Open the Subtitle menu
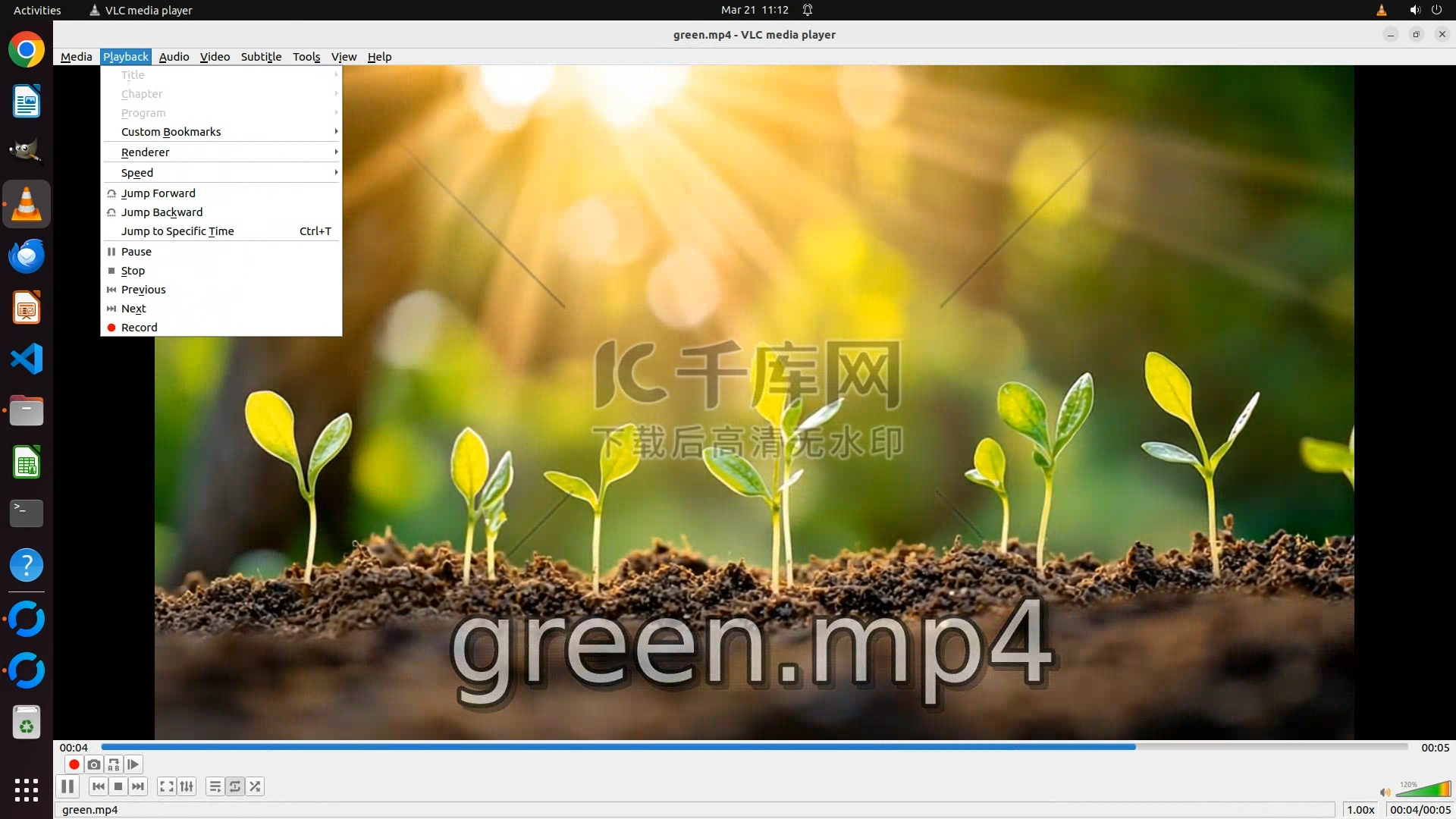The width and height of the screenshot is (1456, 819). [x=261, y=57]
